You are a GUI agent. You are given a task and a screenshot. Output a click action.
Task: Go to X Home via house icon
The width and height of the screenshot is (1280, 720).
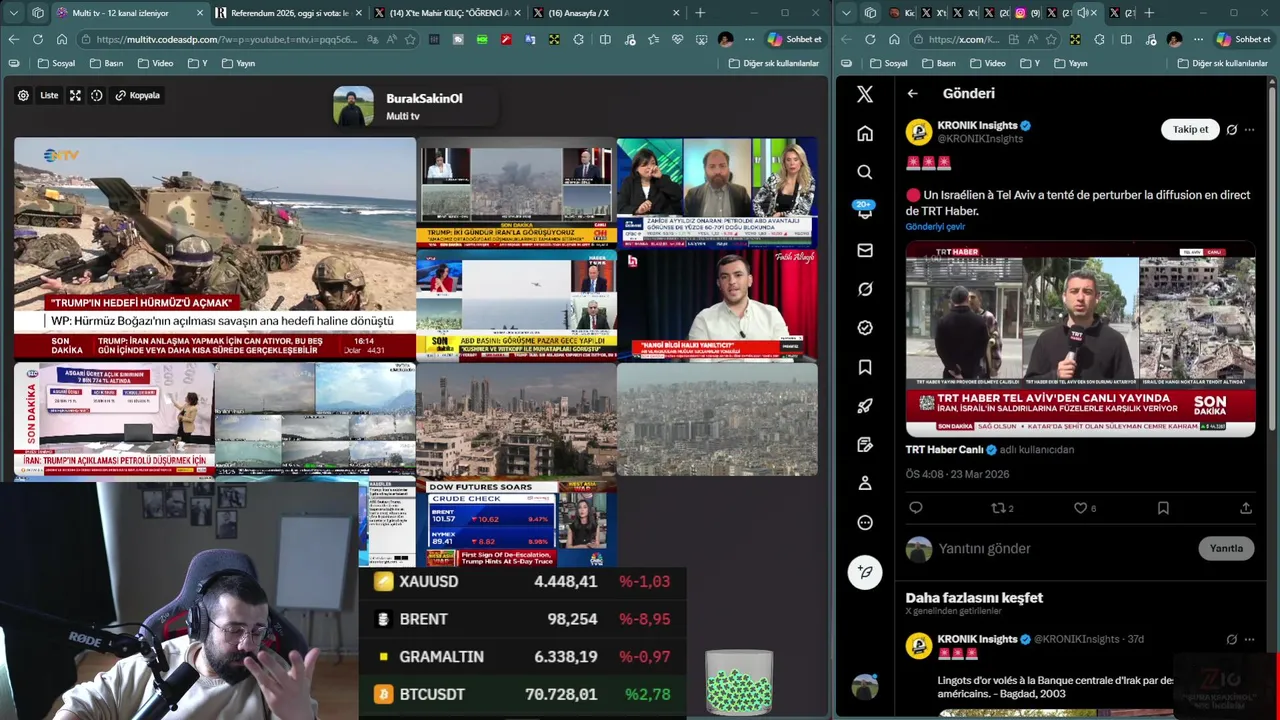(x=865, y=133)
